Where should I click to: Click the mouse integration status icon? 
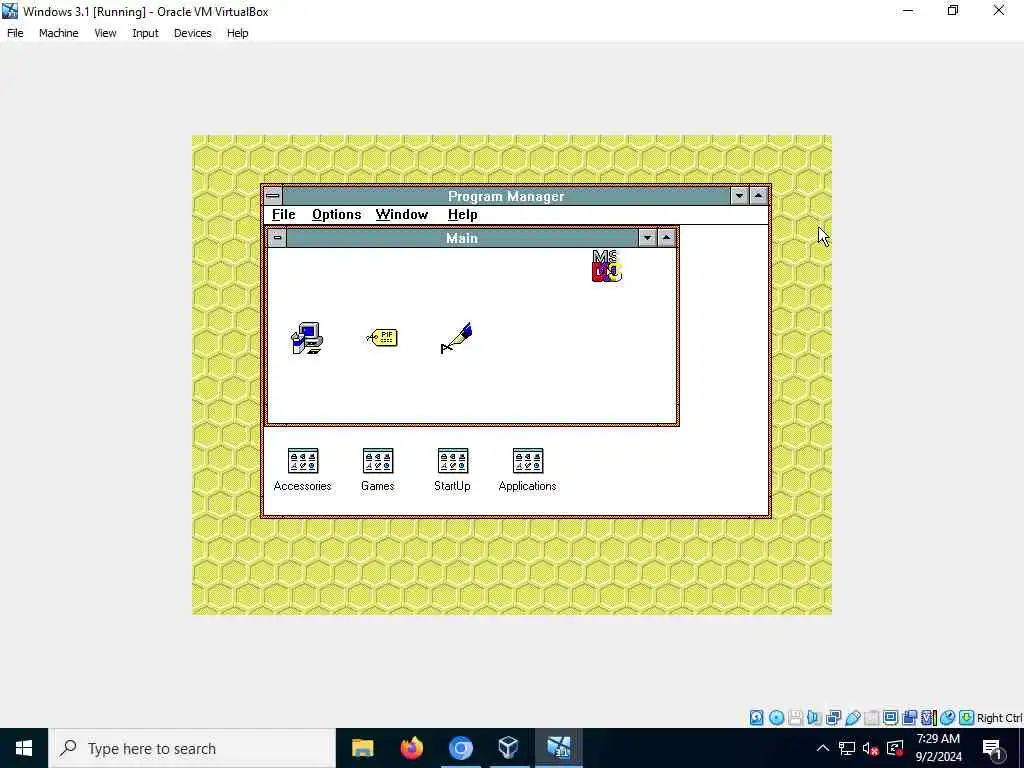coord(948,718)
